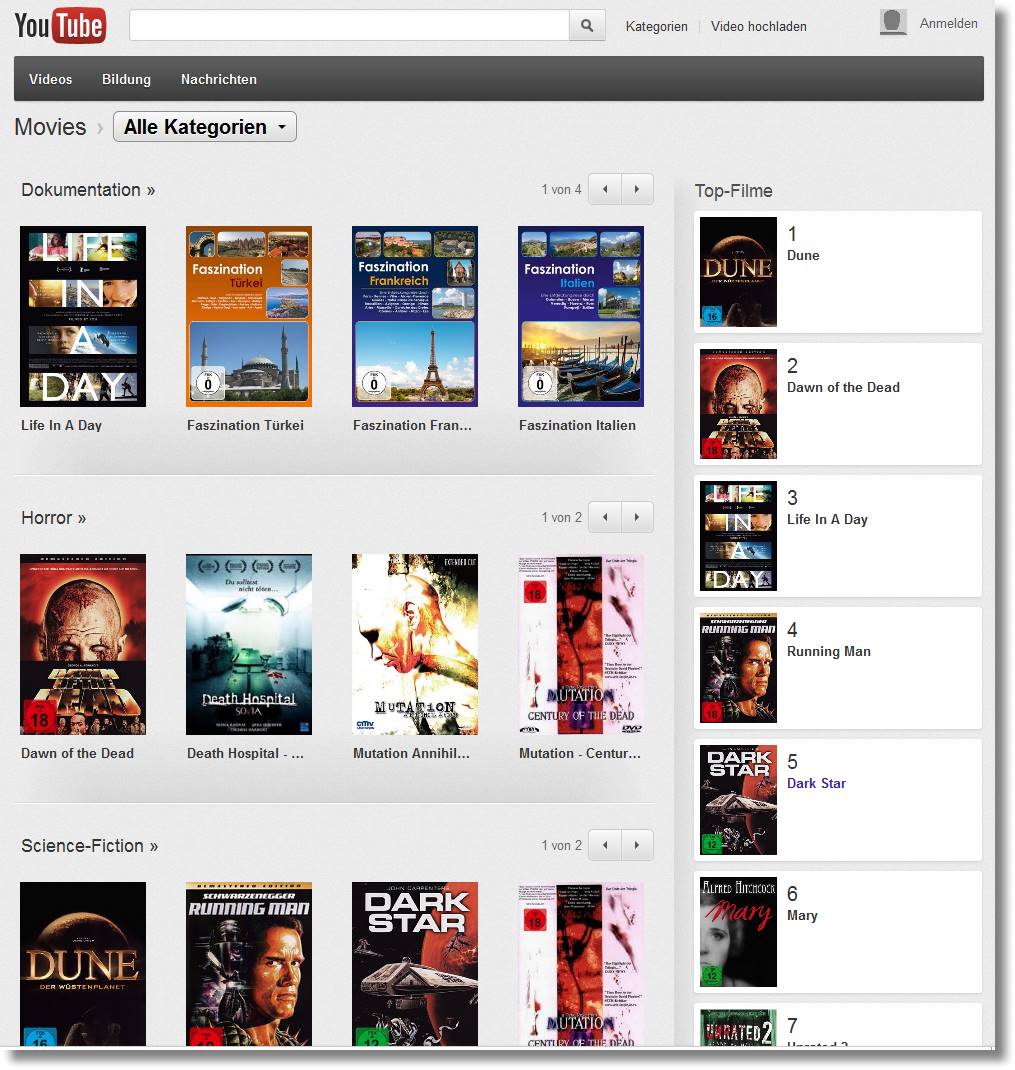Open the Faszination Türkei movie poster
The height and width of the screenshot is (1070, 1015).
coord(249,316)
